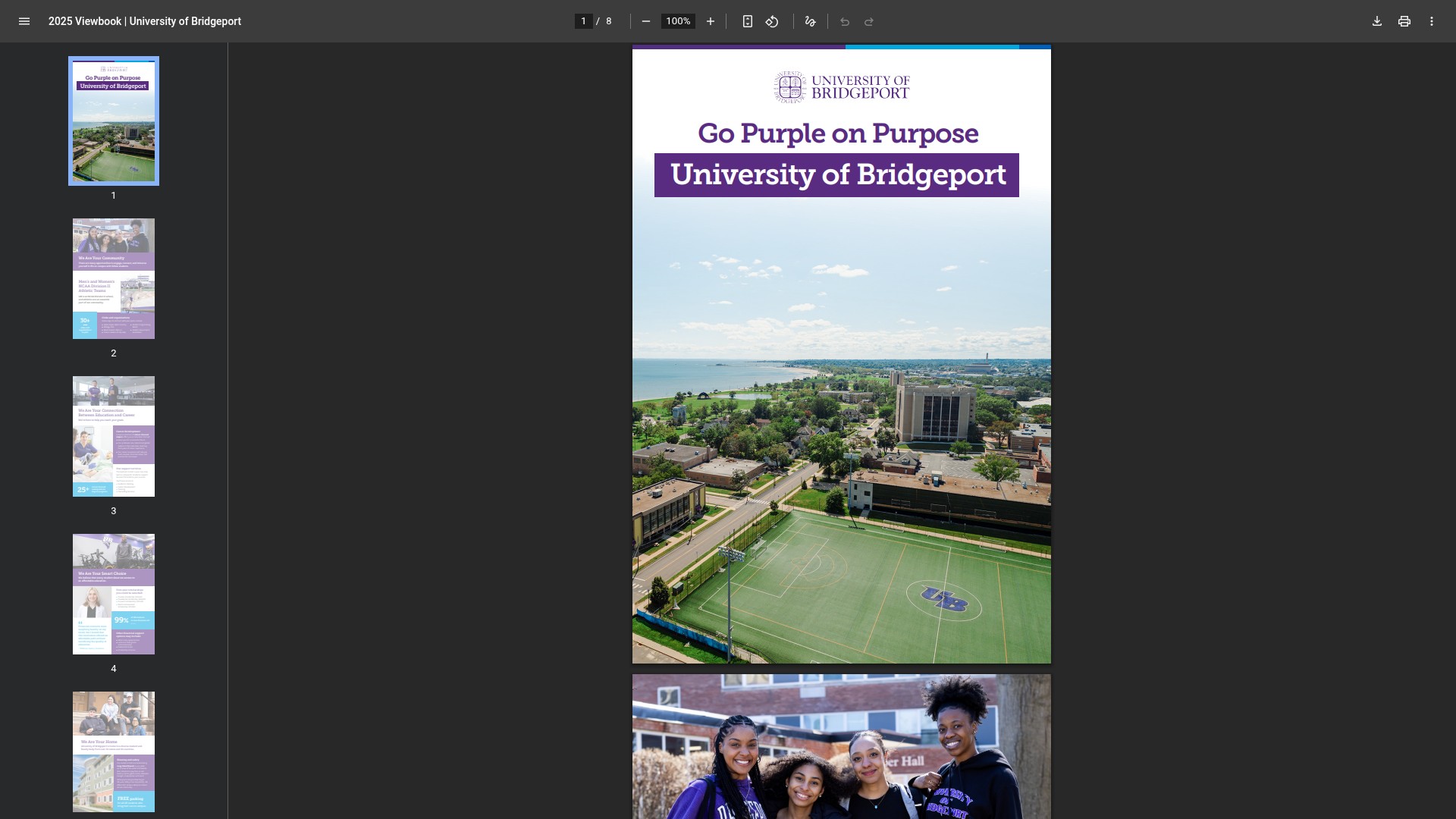The image size is (1456, 819).
Task: Click the fit to page icon
Action: 748,21
